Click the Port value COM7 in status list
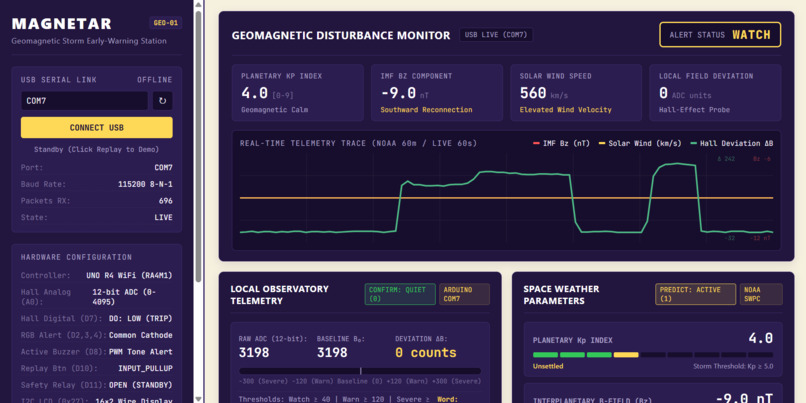 (x=163, y=168)
